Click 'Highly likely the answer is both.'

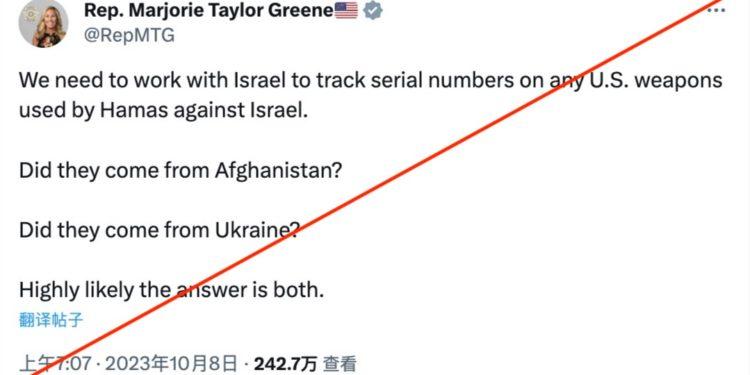click(x=172, y=290)
